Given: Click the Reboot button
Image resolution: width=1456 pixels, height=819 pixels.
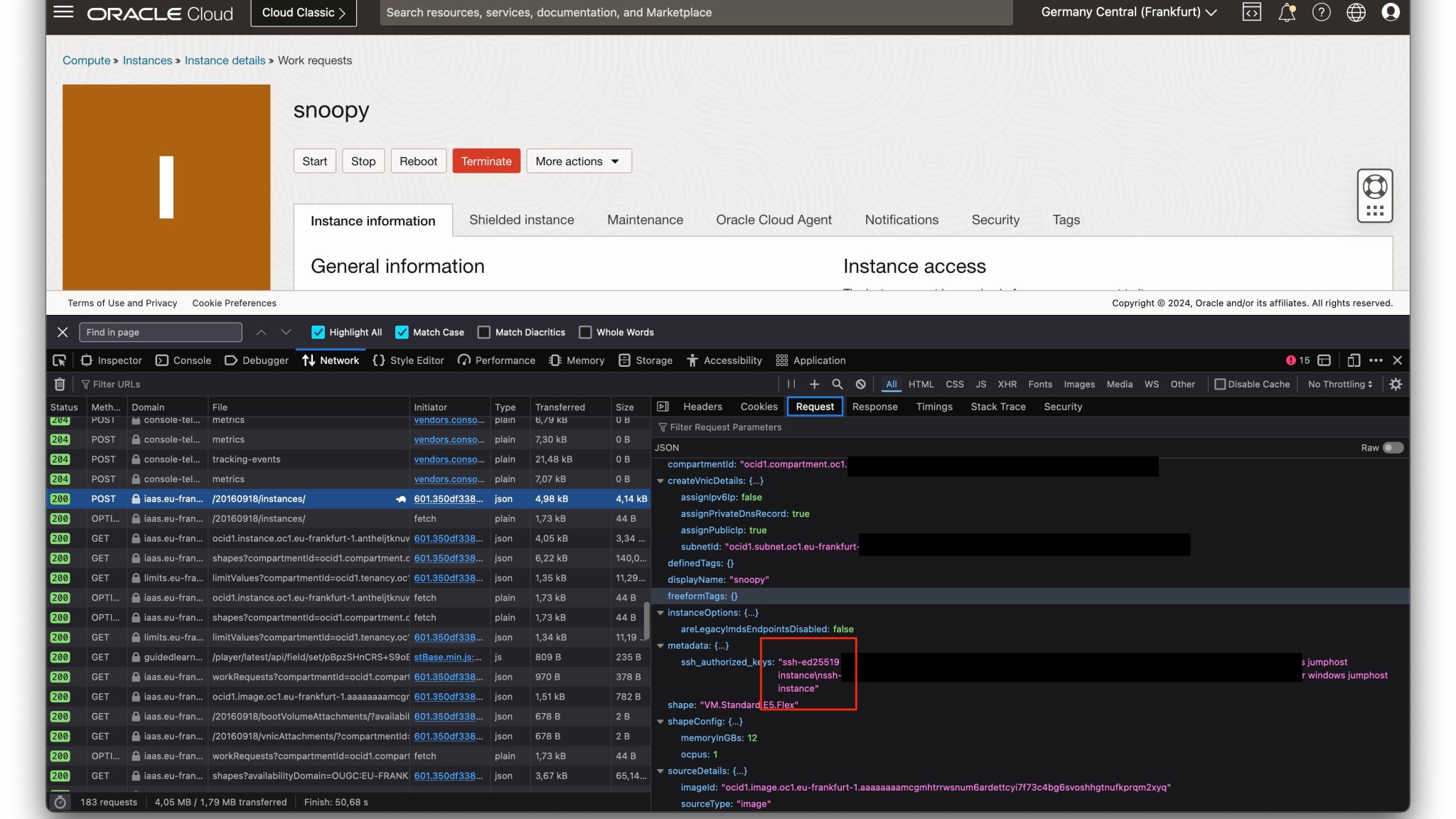Looking at the screenshot, I should (x=418, y=161).
